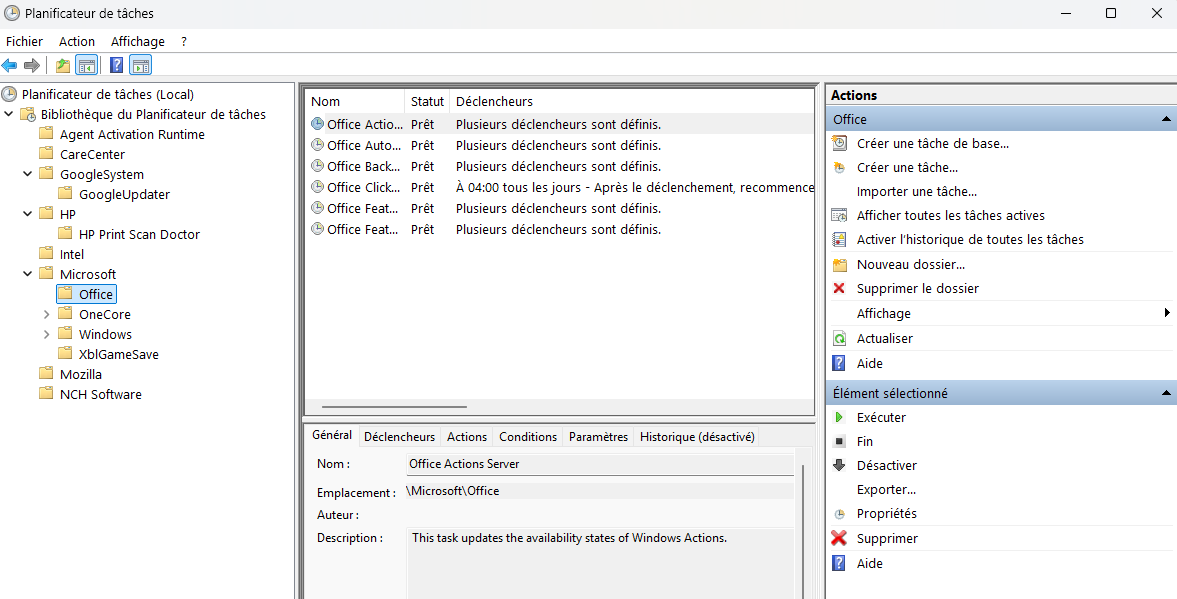Viewport: 1177px width, 599px height.
Task: Click clock icon of Office Click... task
Action: (318, 187)
